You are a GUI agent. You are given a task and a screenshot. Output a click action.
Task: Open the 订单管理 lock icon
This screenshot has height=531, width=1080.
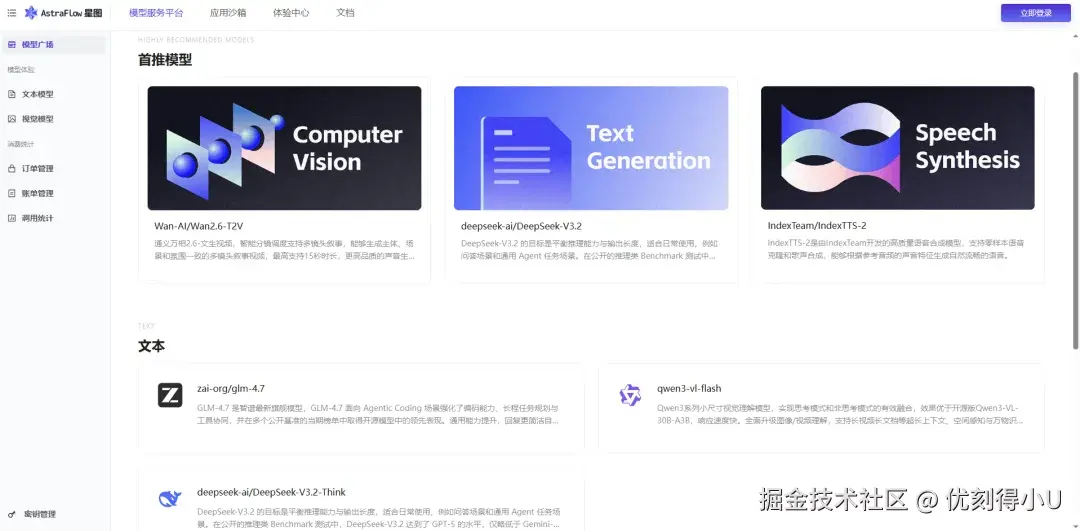pos(12,169)
